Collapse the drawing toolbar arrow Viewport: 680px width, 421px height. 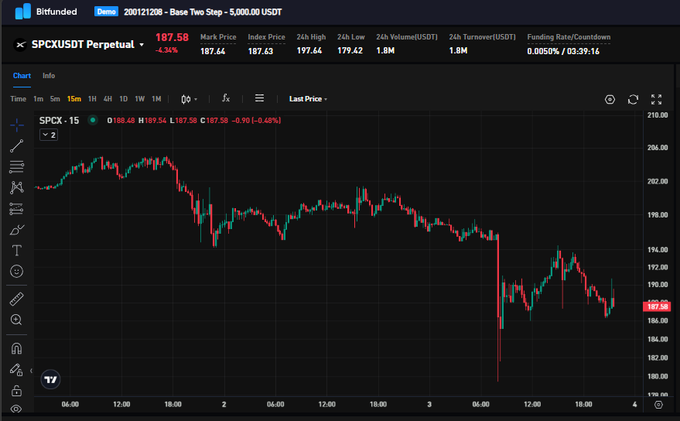point(31,371)
